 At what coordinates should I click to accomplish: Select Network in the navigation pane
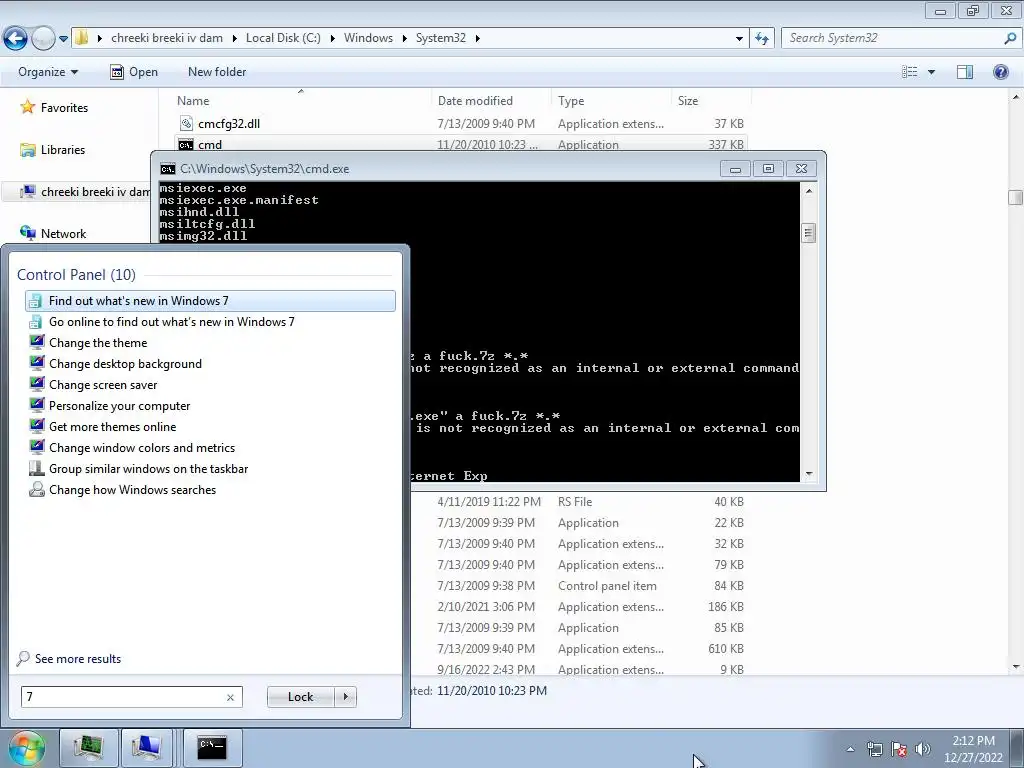point(53,233)
